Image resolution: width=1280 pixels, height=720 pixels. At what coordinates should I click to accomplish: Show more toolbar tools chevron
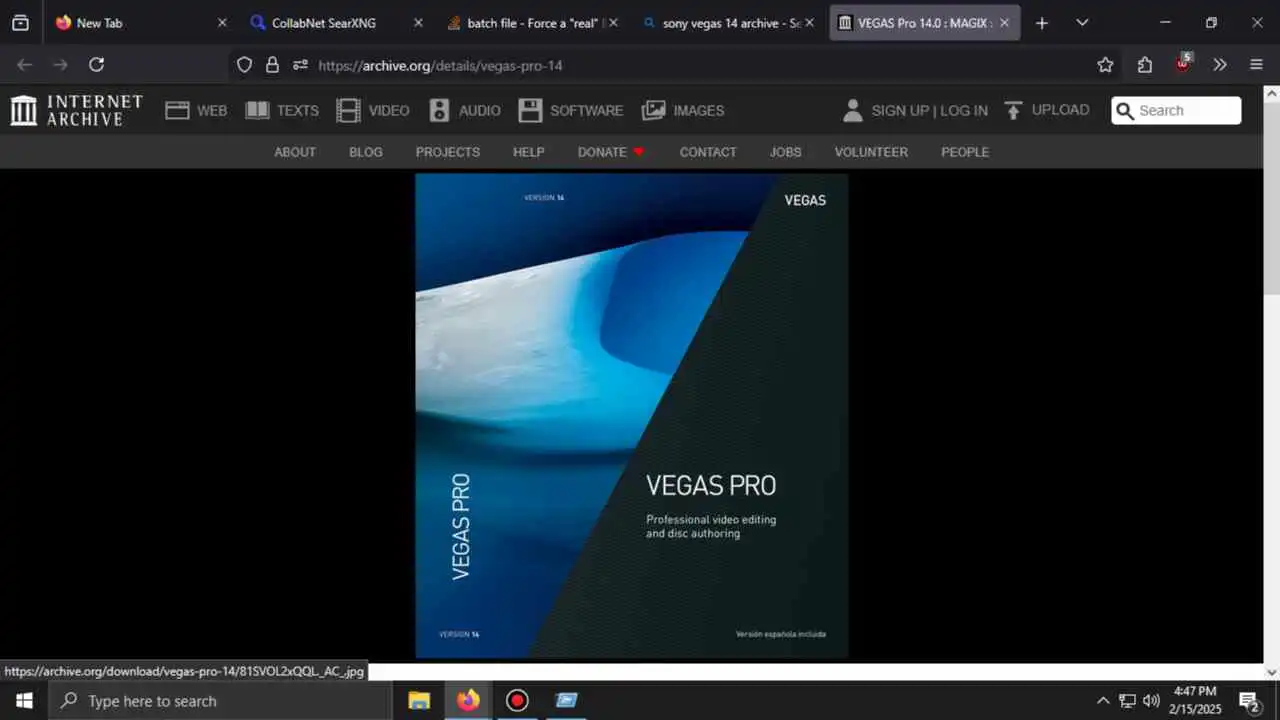[x=1220, y=65]
